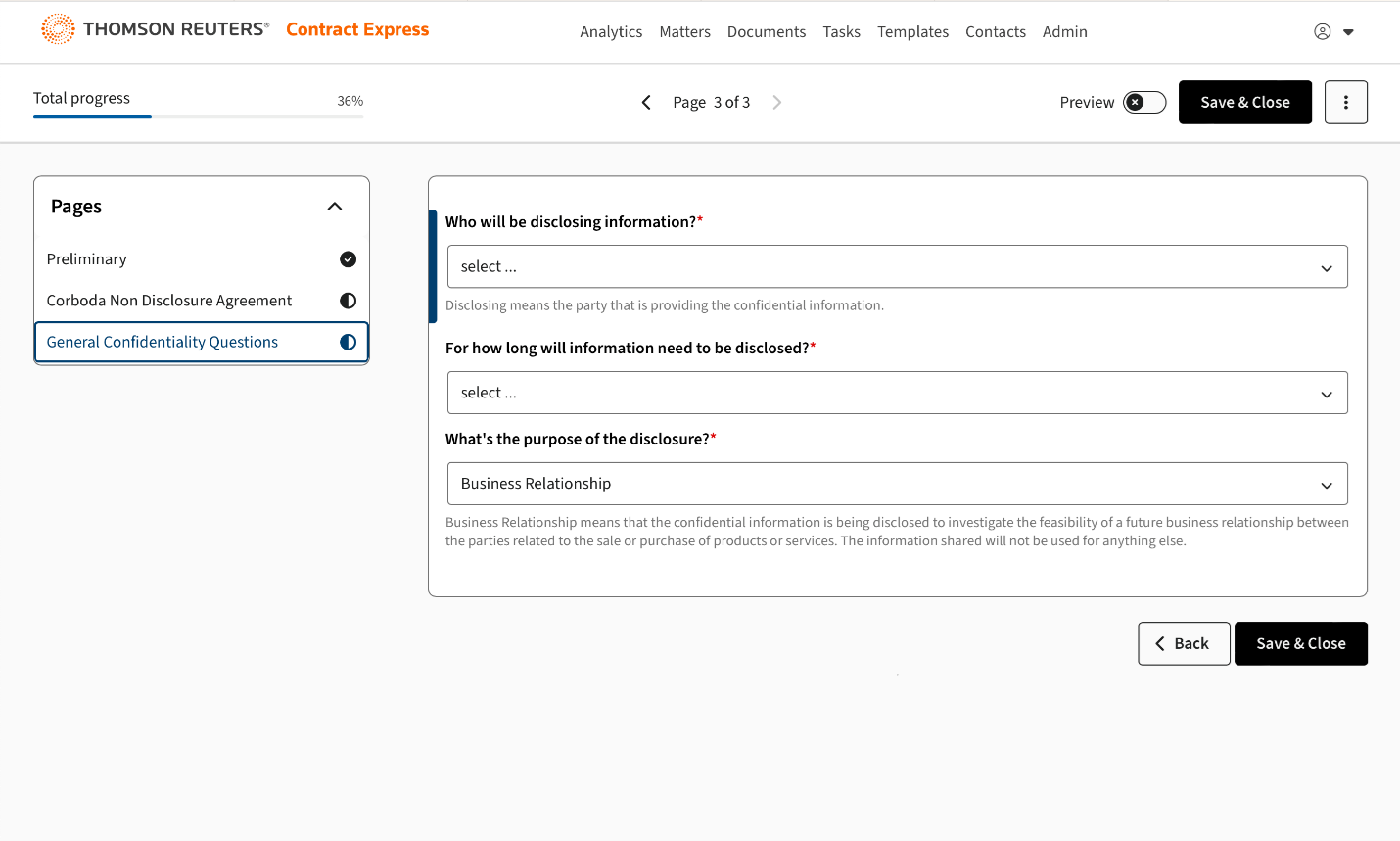The width and height of the screenshot is (1400, 841).
Task: Toggle the Preview switch on
Action: [x=1143, y=102]
